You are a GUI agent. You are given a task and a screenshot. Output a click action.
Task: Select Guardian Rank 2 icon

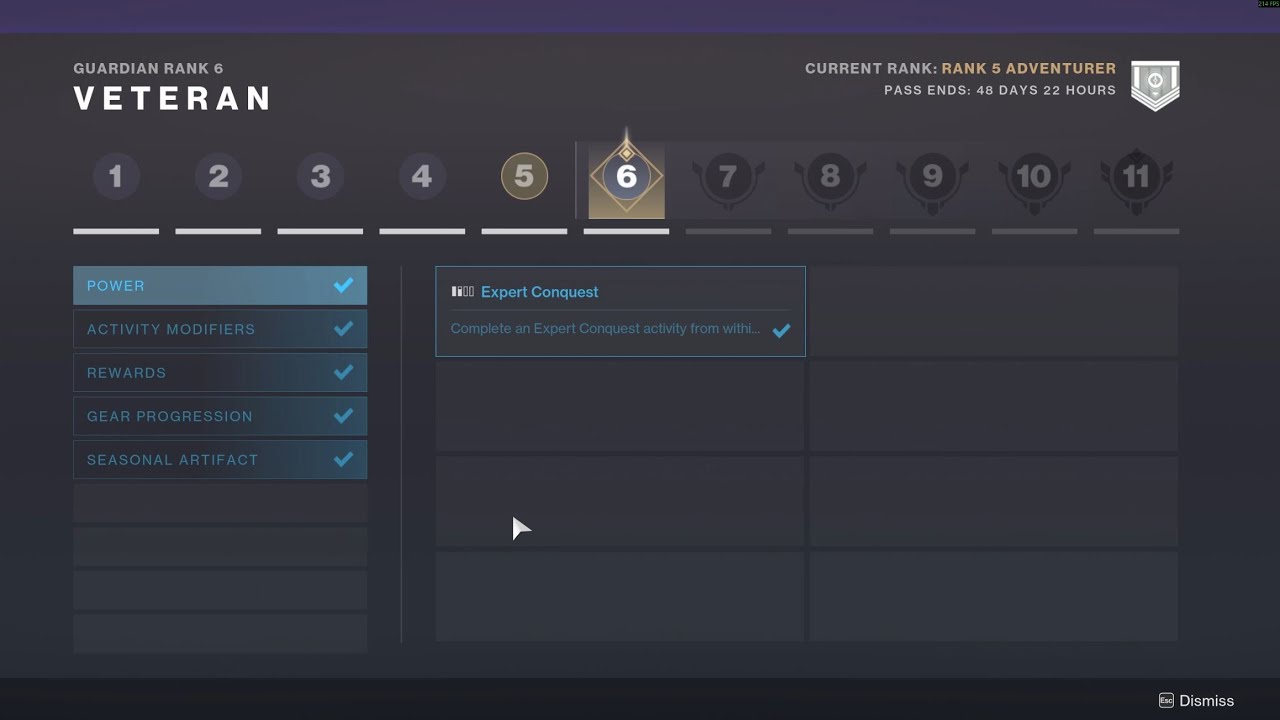[218, 177]
